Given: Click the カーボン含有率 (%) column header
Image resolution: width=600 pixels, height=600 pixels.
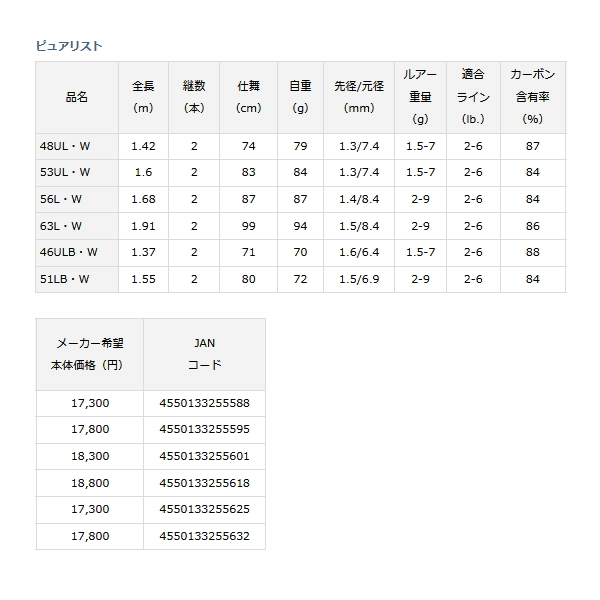Looking at the screenshot, I should coord(532,97).
